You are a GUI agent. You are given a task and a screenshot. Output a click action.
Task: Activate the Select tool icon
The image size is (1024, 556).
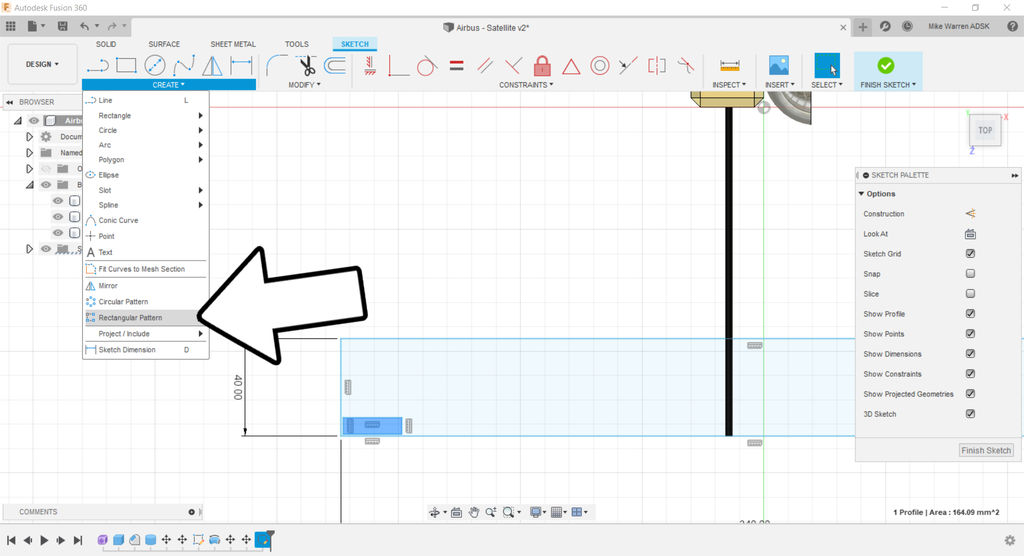click(x=827, y=66)
